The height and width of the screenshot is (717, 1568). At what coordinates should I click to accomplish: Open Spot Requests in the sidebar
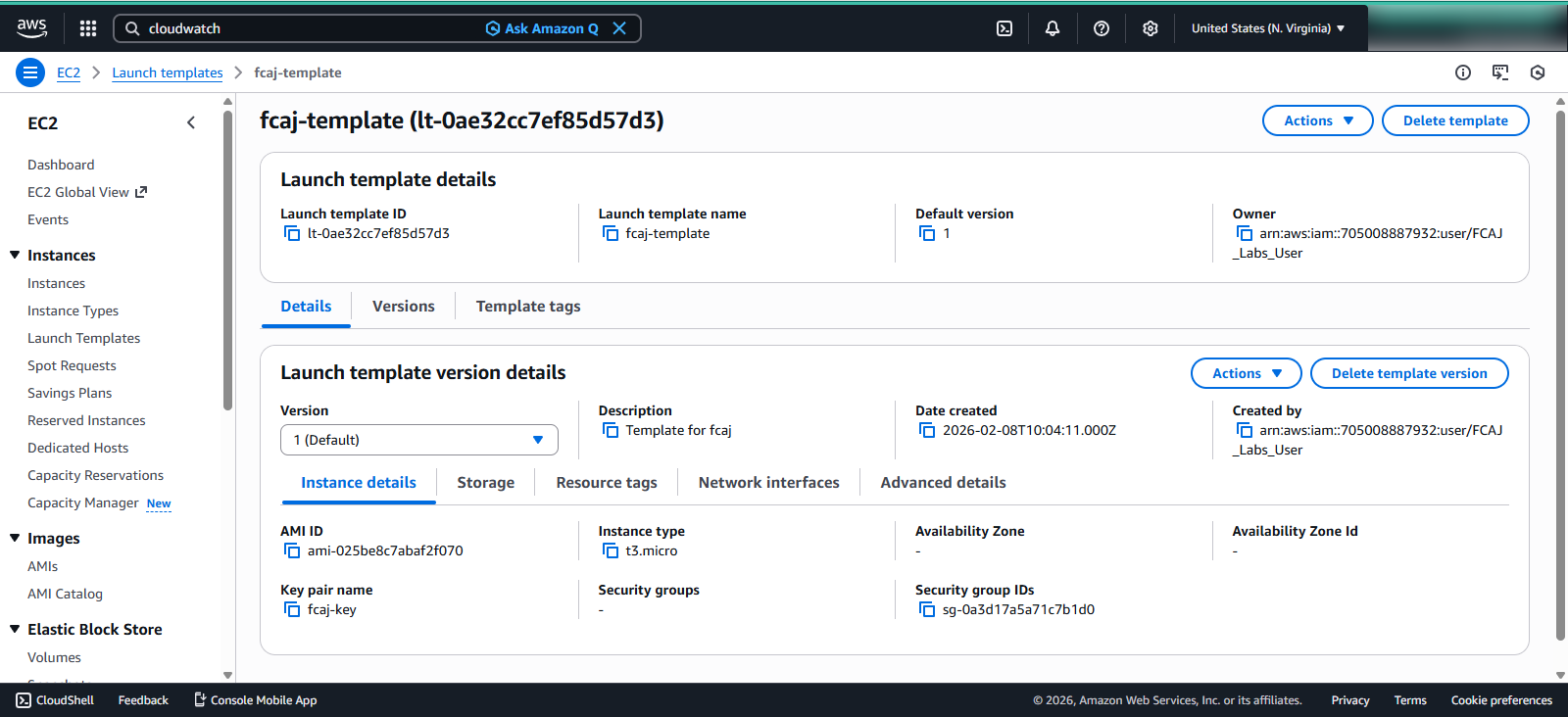pos(72,365)
